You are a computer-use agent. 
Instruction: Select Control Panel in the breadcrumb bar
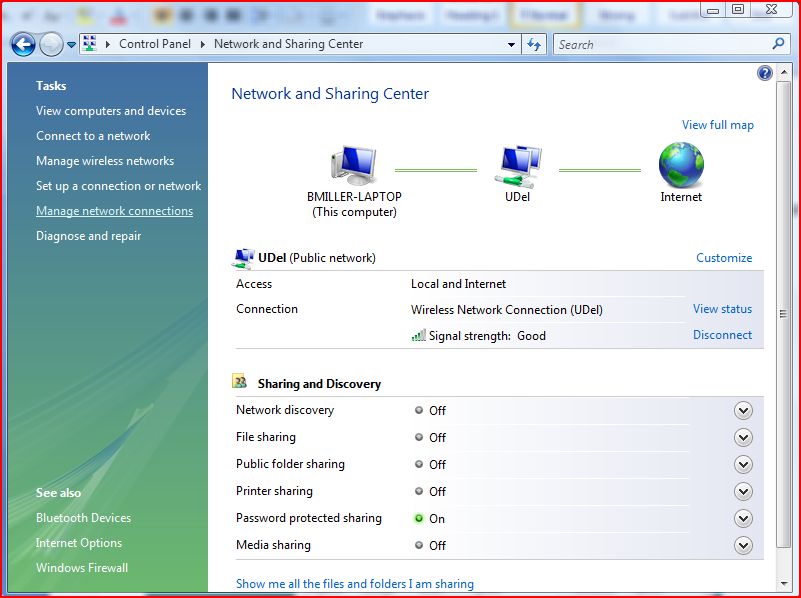(x=155, y=44)
